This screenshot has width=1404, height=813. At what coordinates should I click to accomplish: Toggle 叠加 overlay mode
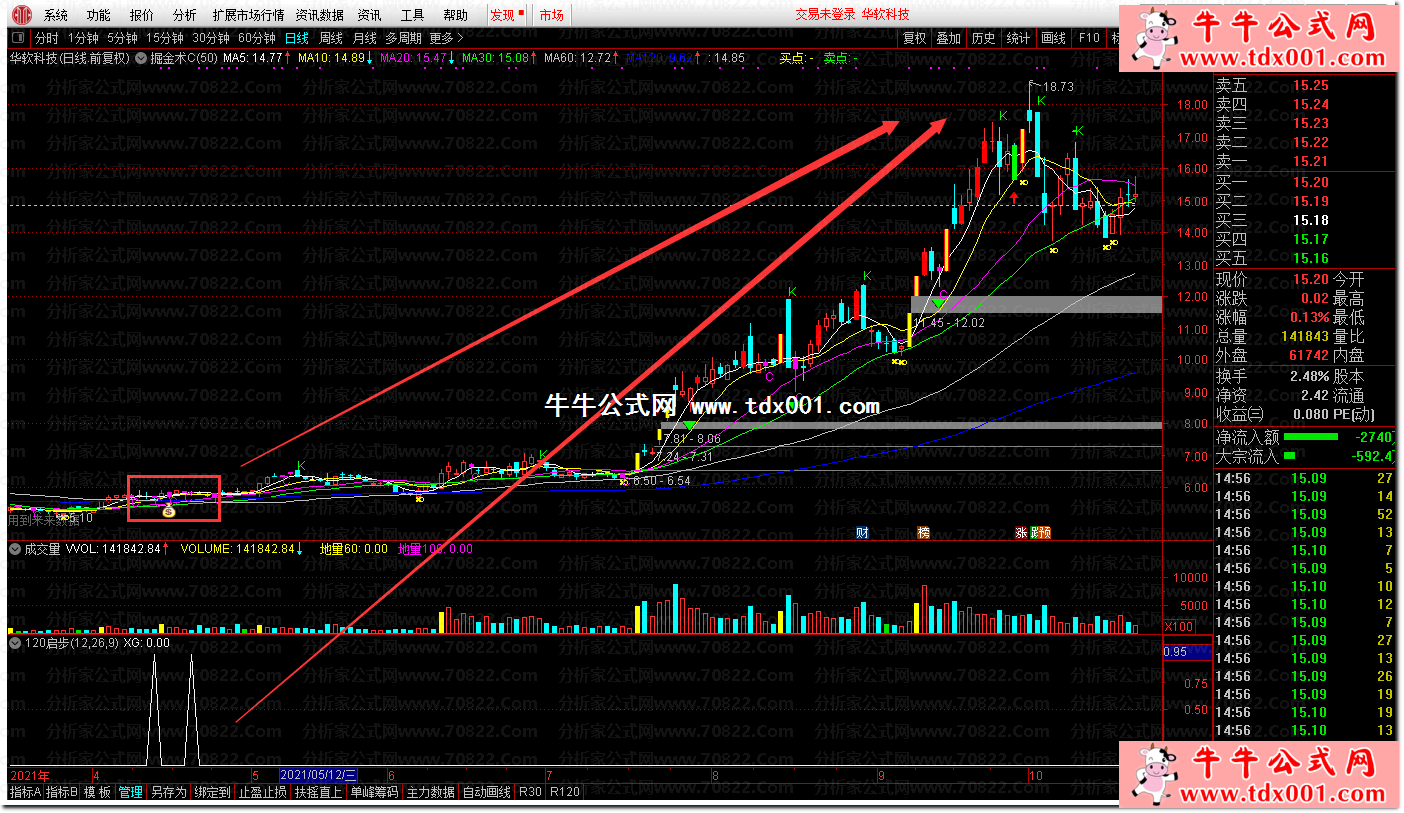(x=948, y=38)
